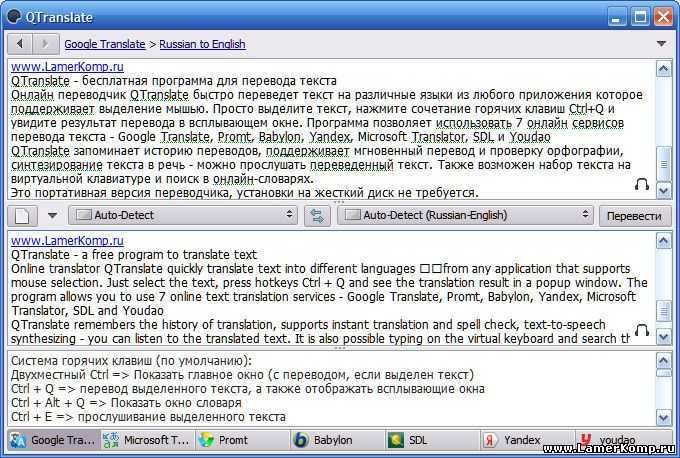Image resolution: width=680 pixels, height=458 pixels.
Task: Listen to translated text via headphones icon
Action: [642, 330]
